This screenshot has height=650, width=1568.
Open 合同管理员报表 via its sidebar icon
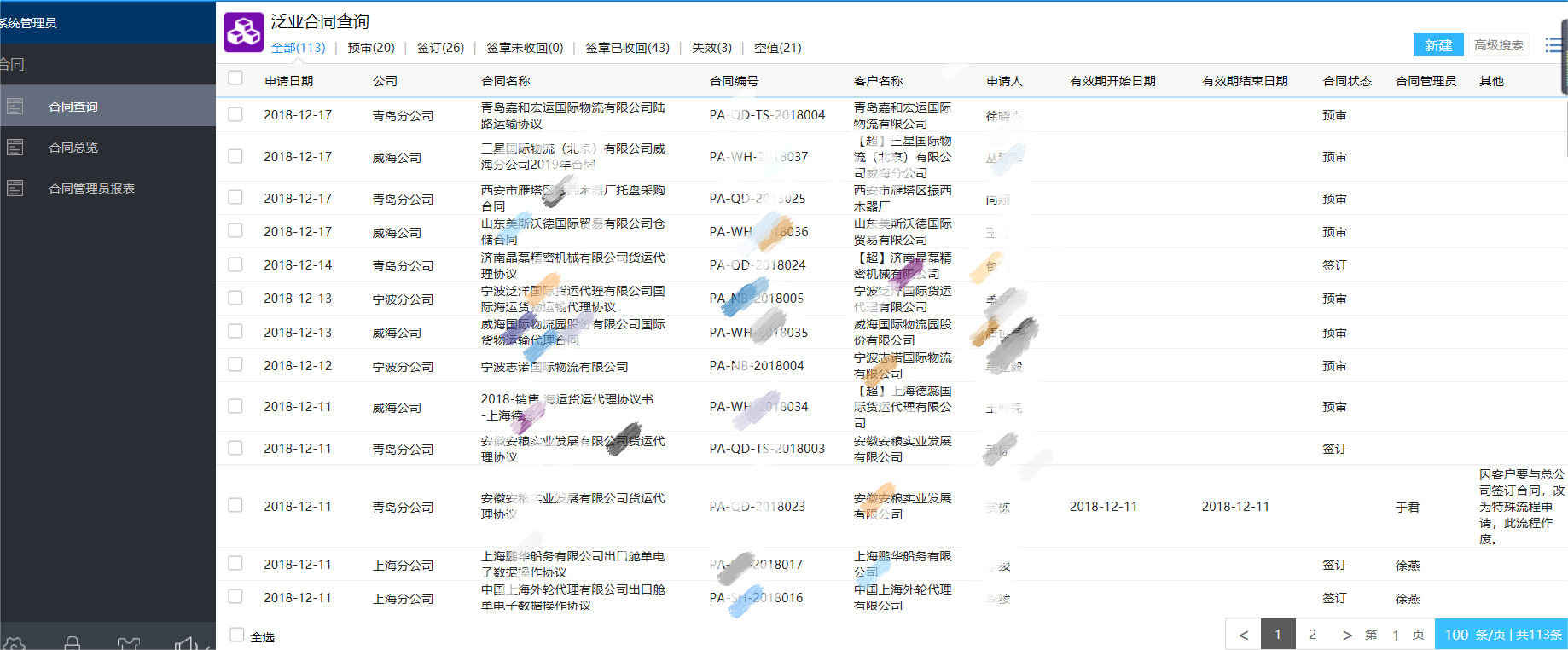tap(15, 189)
